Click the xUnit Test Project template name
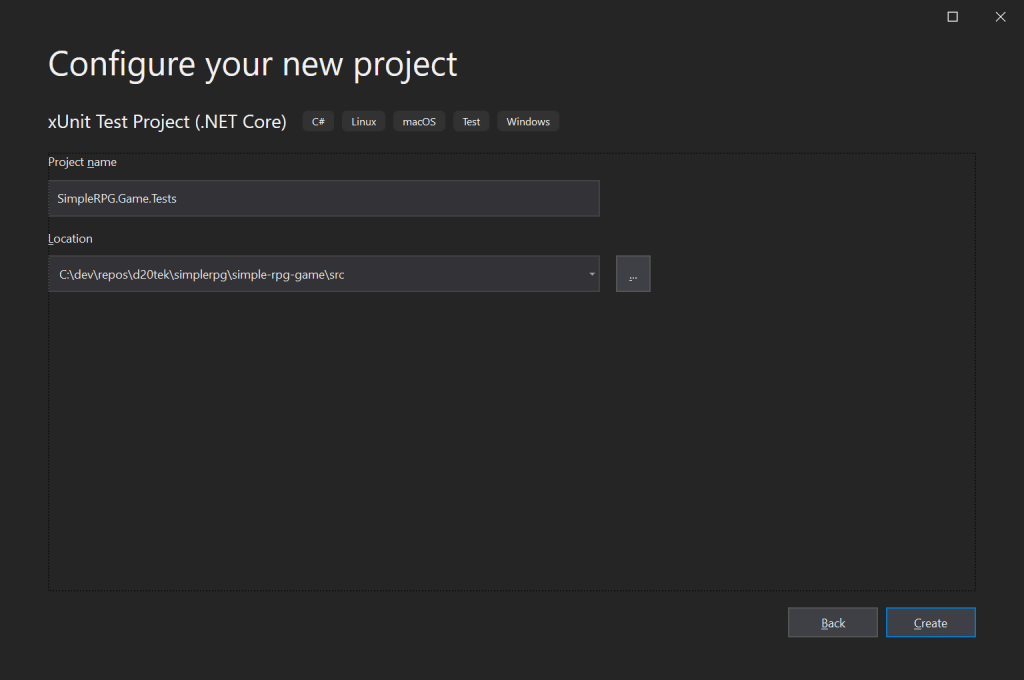Image resolution: width=1024 pixels, height=680 pixels. point(167,122)
